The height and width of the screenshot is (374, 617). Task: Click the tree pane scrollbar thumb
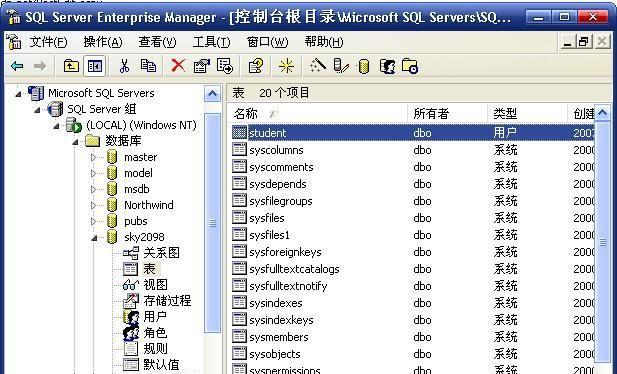coord(212,223)
